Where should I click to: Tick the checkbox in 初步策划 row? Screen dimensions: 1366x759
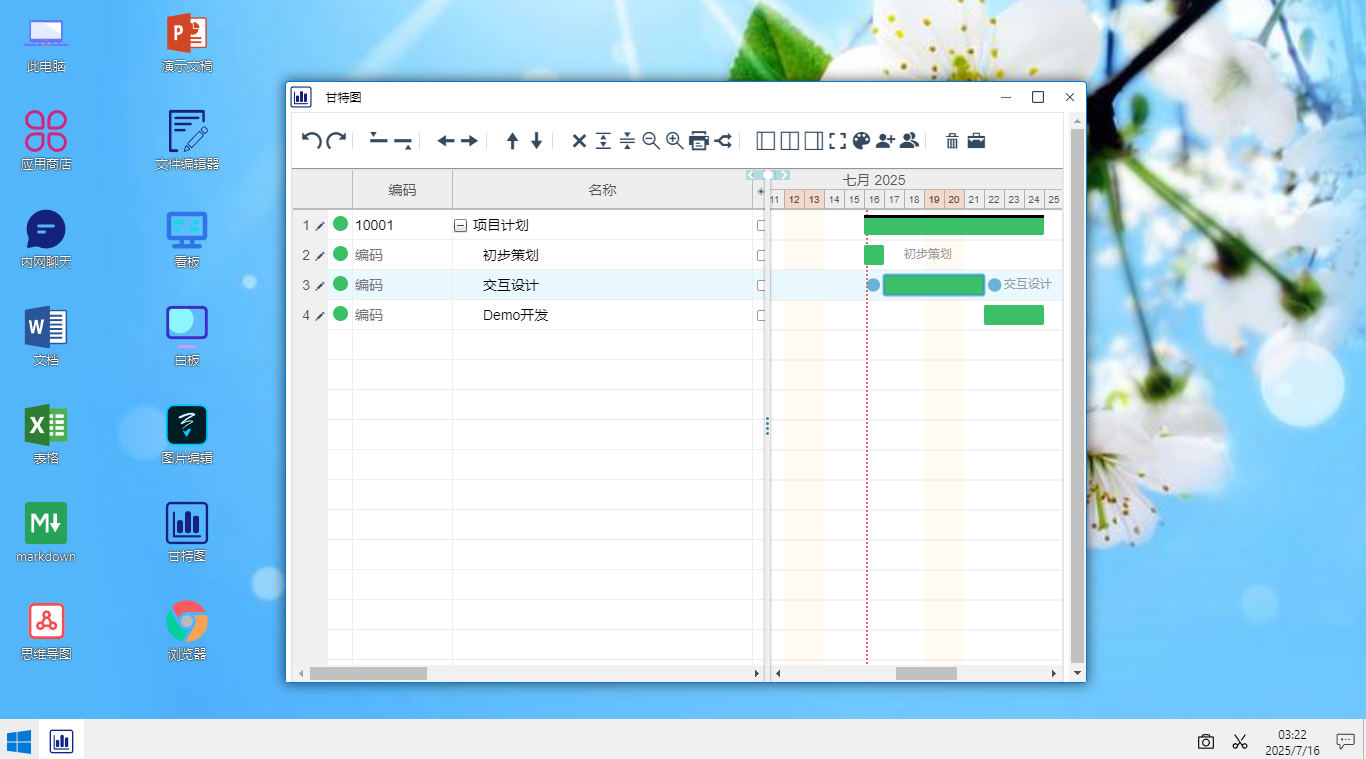tap(761, 255)
